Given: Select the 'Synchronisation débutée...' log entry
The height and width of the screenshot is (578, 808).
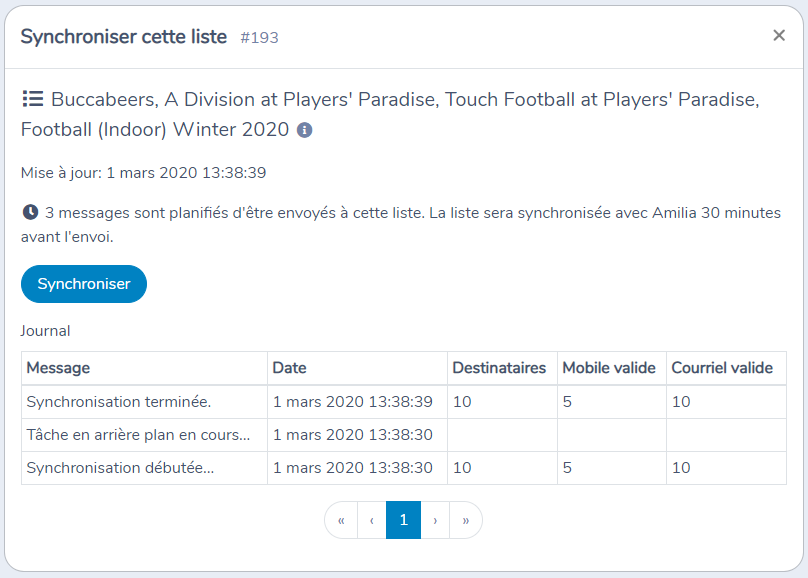Looking at the screenshot, I should pos(120,468).
